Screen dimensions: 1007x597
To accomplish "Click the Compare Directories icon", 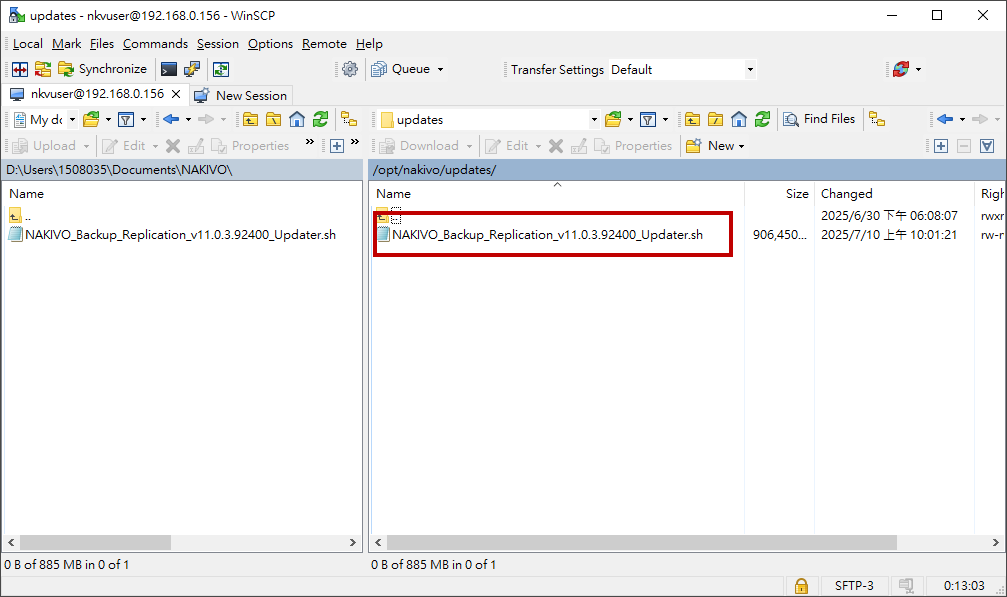I will [x=20, y=69].
